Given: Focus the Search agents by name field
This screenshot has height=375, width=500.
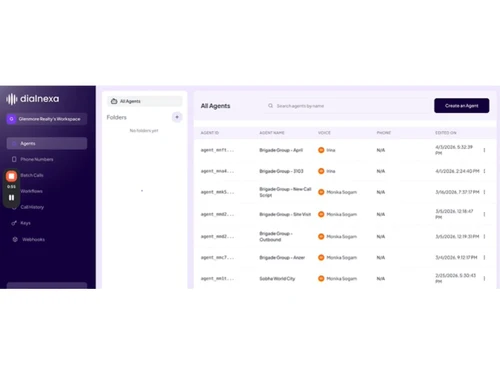Looking at the screenshot, I should [347, 106].
